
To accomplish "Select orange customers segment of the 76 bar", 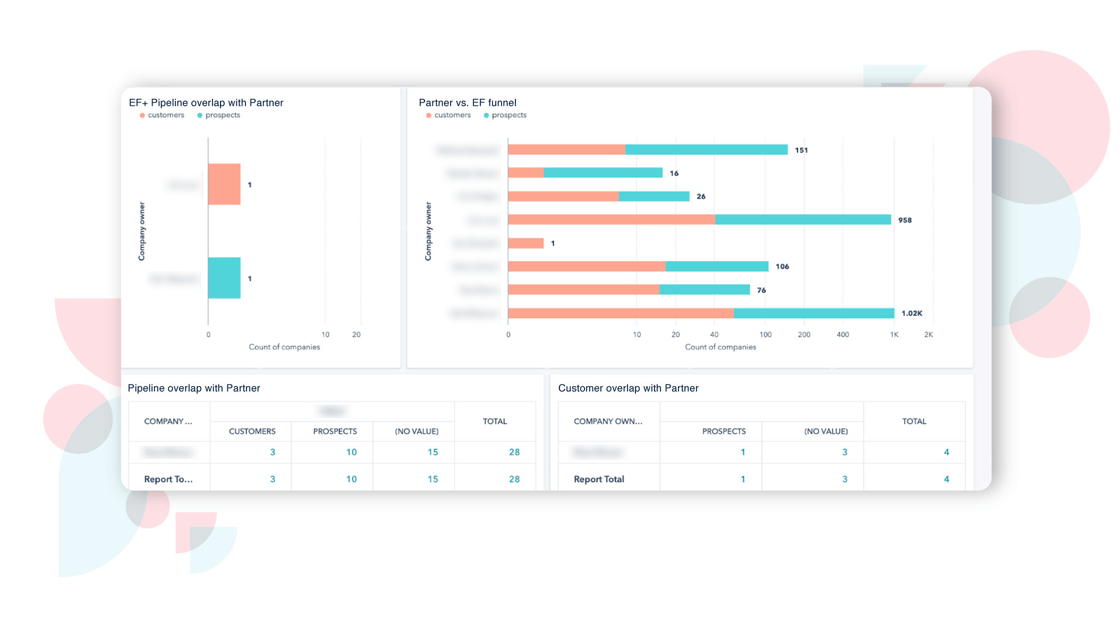I will [x=584, y=290].
